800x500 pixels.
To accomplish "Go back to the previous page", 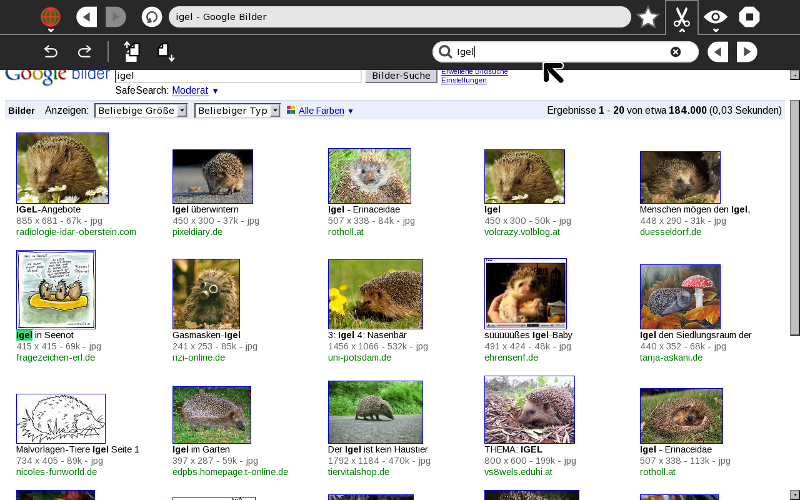I will [x=87, y=17].
